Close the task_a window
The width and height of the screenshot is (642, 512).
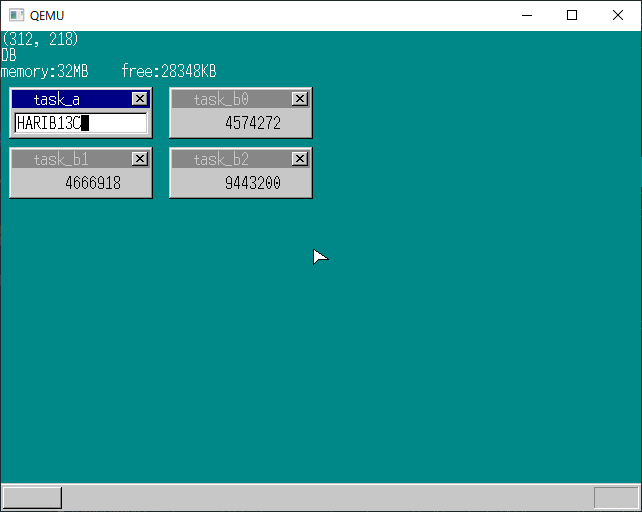coord(140,99)
